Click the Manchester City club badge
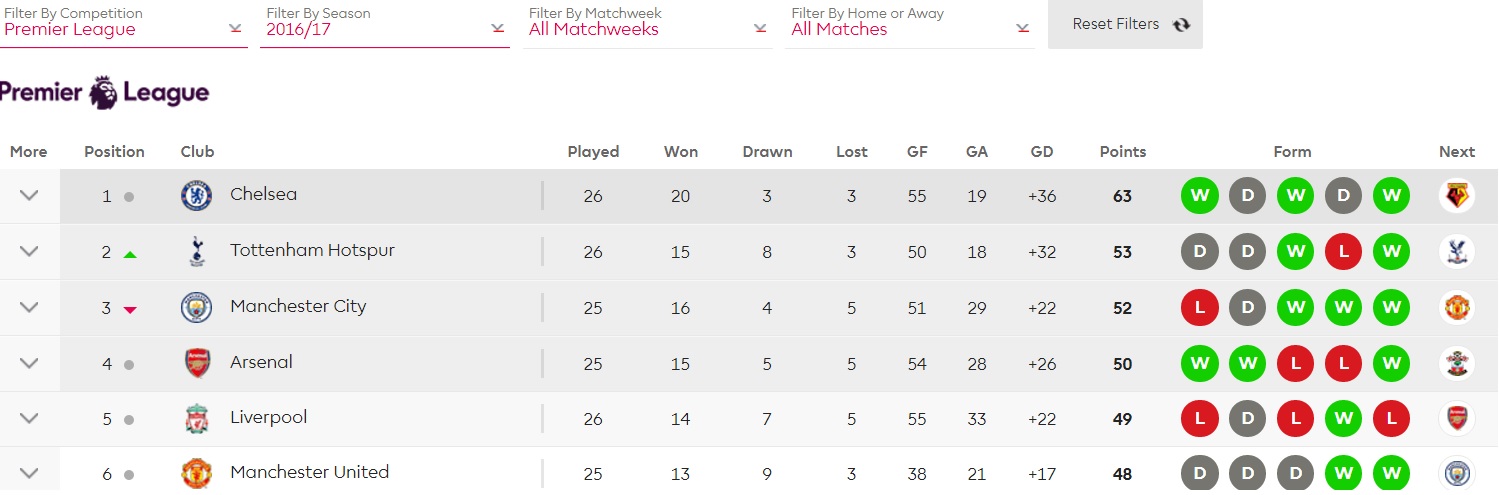Image resolution: width=1499 pixels, height=495 pixels. point(196,307)
